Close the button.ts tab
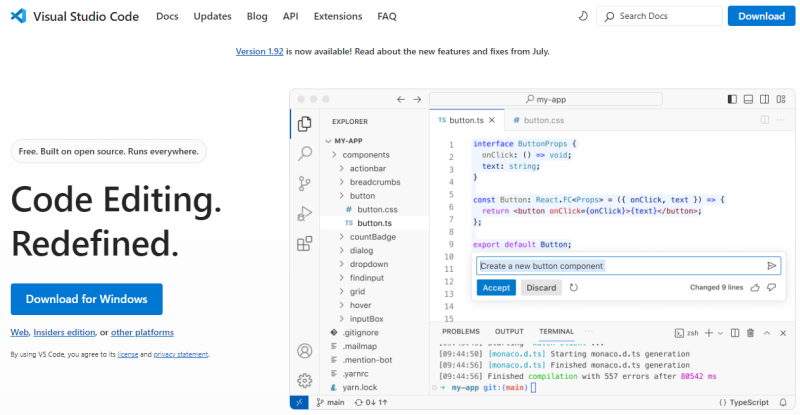The height and width of the screenshot is (415, 800). (x=492, y=120)
